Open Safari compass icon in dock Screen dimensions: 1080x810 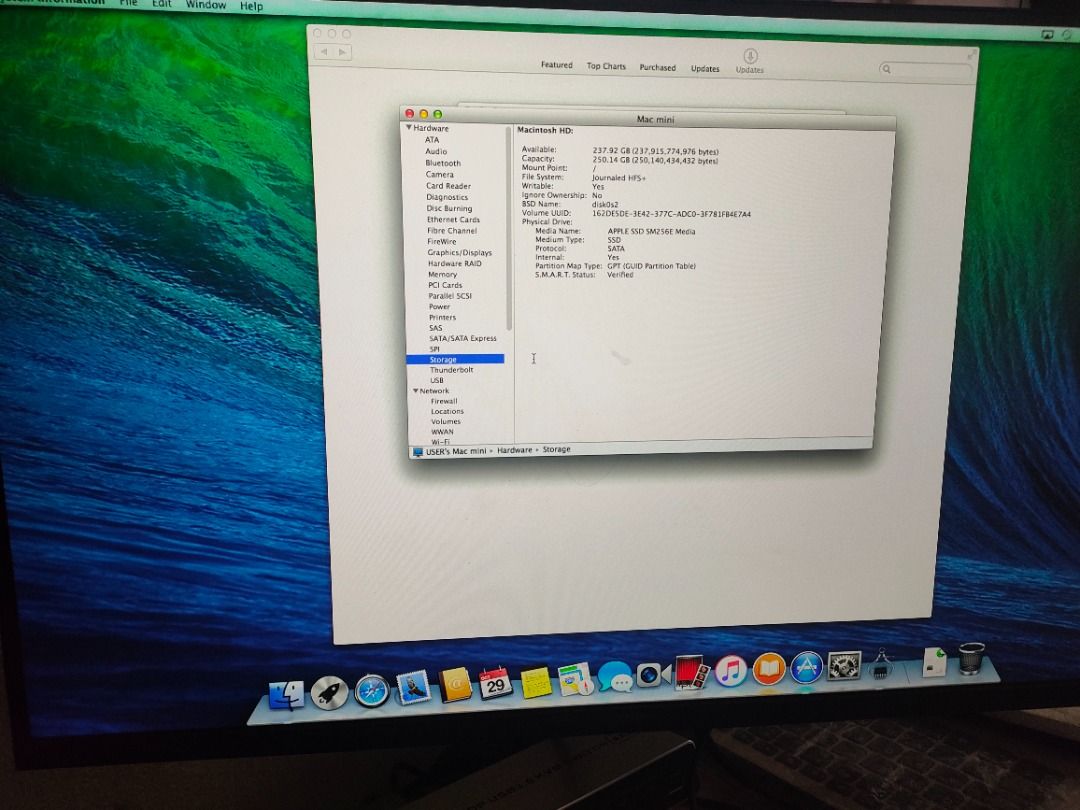[371, 690]
